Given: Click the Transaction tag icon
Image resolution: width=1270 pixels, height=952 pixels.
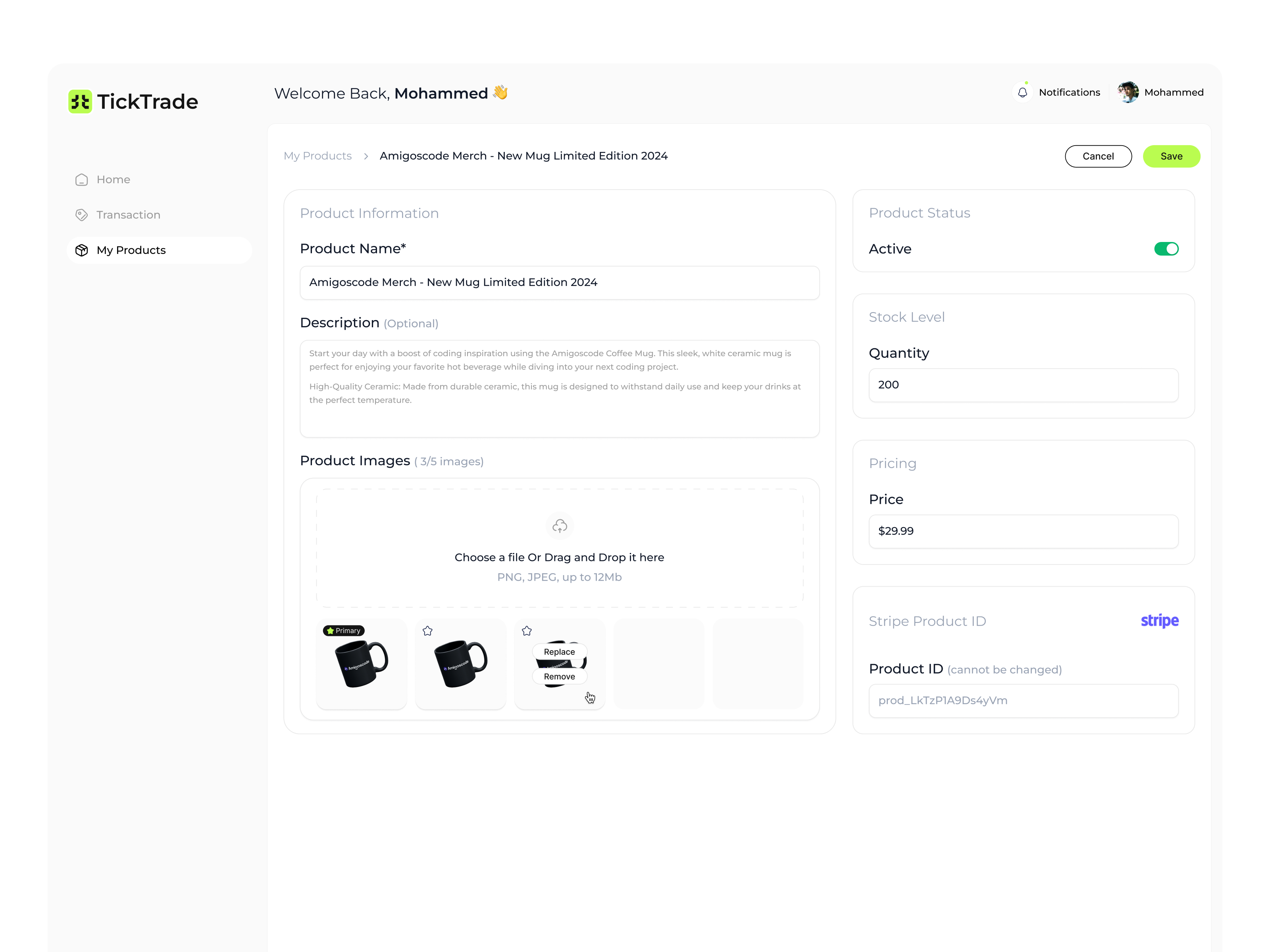Looking at the screenshot, I should [81, 215].
